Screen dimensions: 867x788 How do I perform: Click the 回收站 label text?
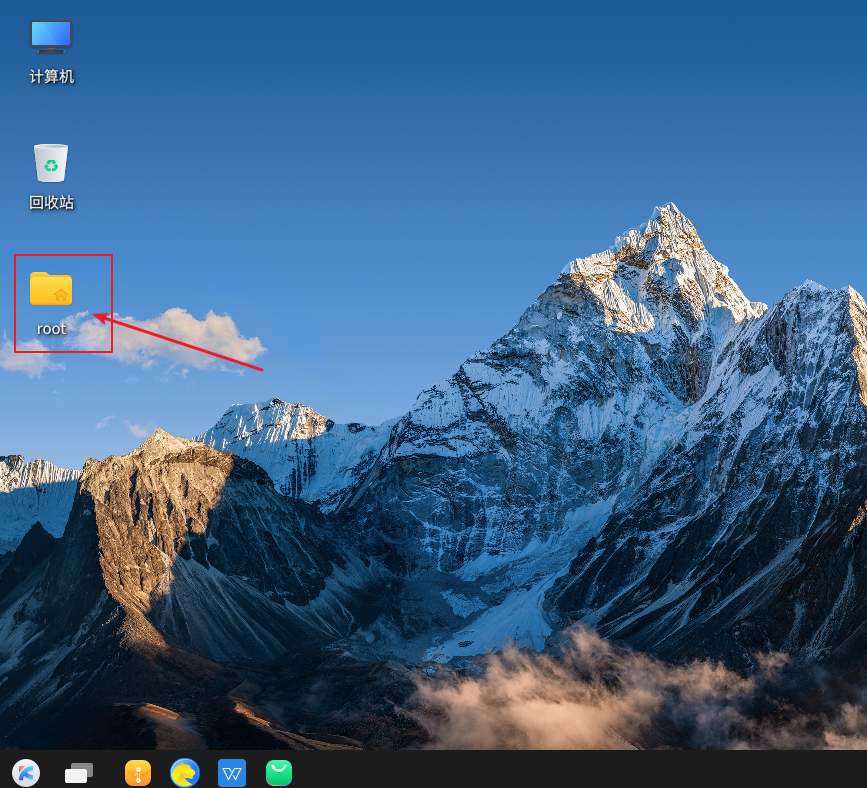click(x=51, y=202)
